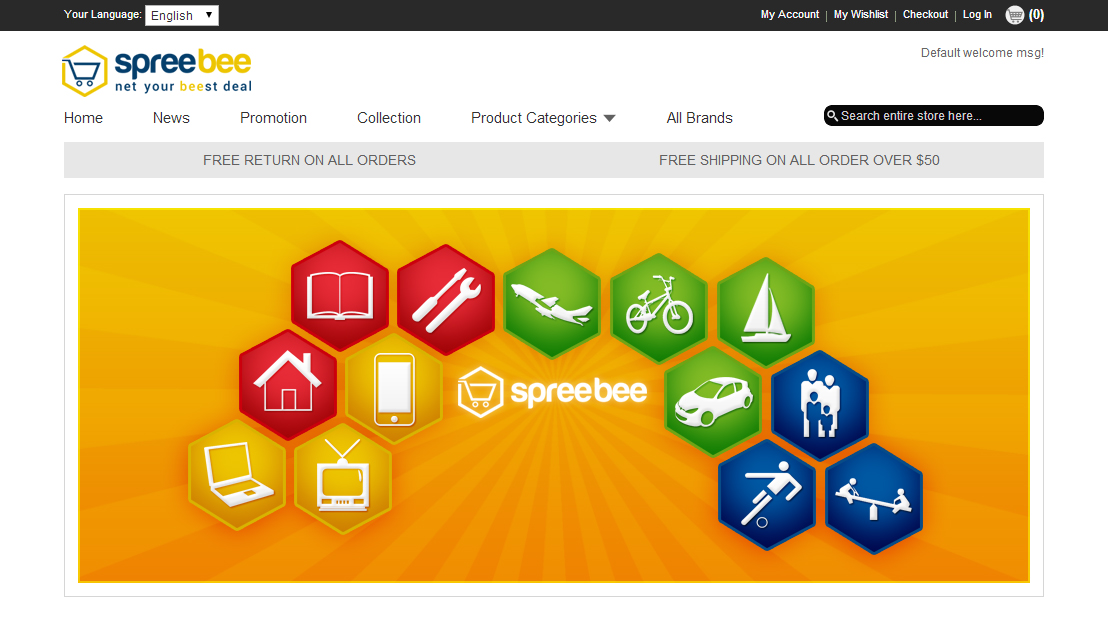Open the My Wishlist link
The width and height of the screenshot is (1108, 629).
coord(861,14)
